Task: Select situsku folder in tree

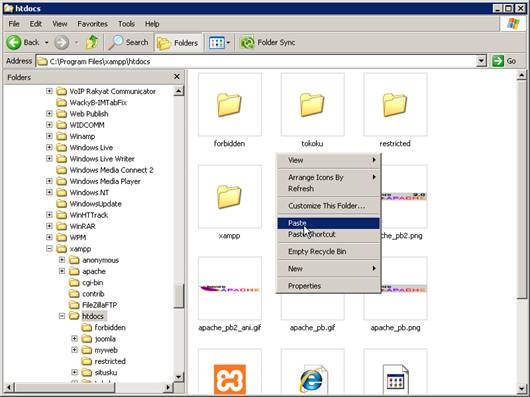Action: point(106,372)
